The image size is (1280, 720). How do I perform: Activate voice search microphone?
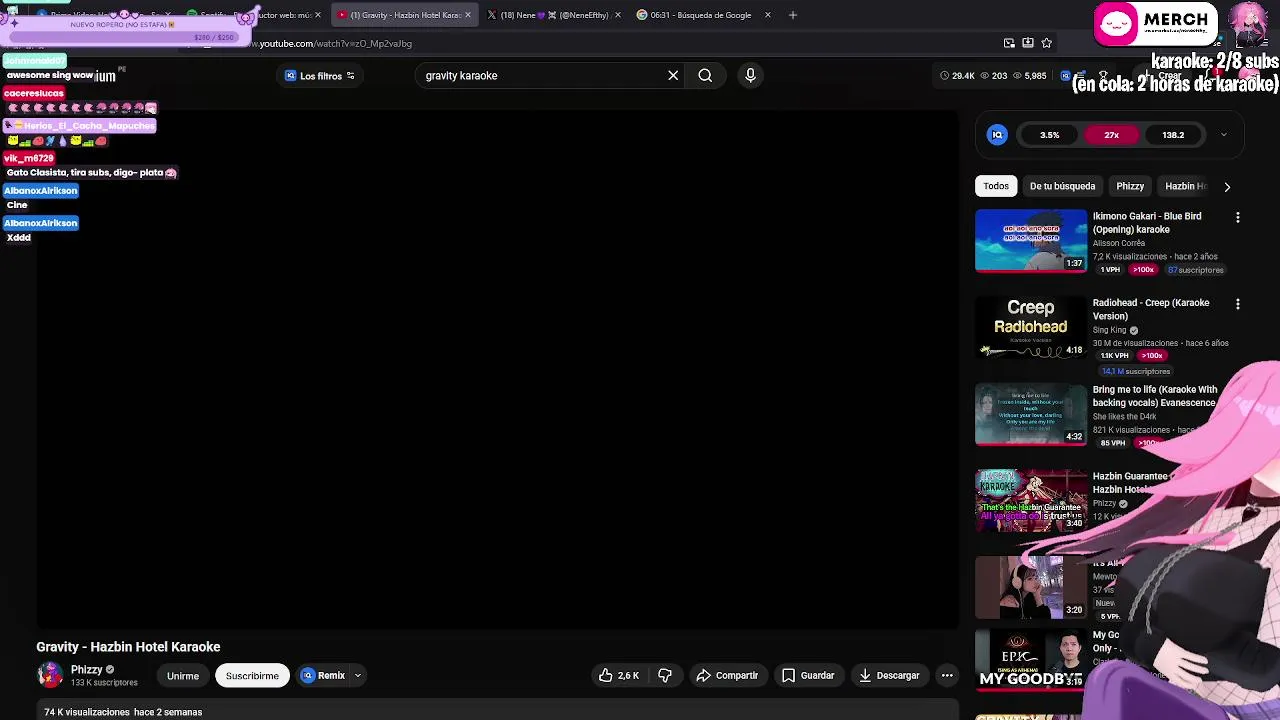750,75
